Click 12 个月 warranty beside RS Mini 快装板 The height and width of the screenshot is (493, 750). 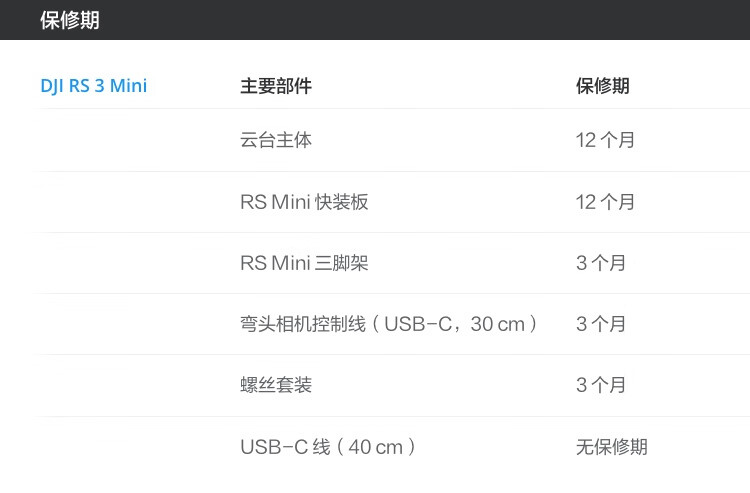click(605, 202)
